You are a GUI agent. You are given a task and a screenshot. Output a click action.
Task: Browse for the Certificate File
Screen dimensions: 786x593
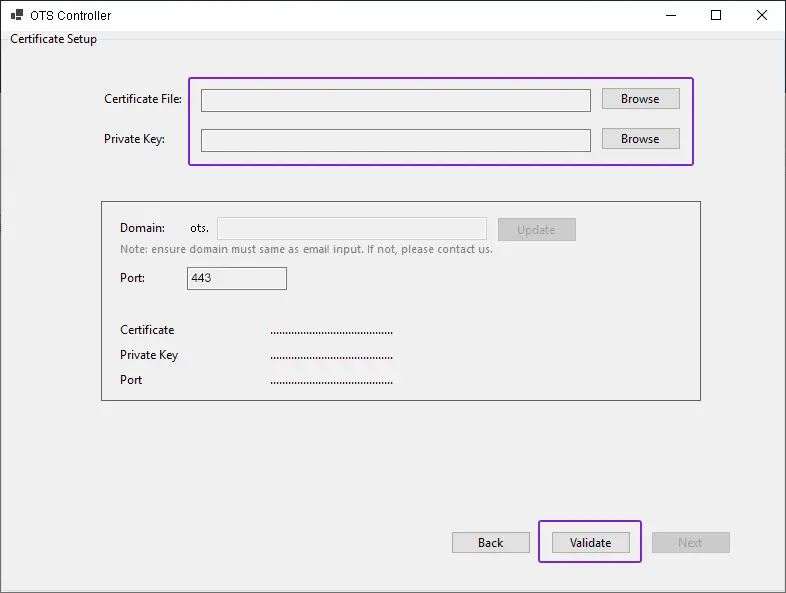[640, 99]
